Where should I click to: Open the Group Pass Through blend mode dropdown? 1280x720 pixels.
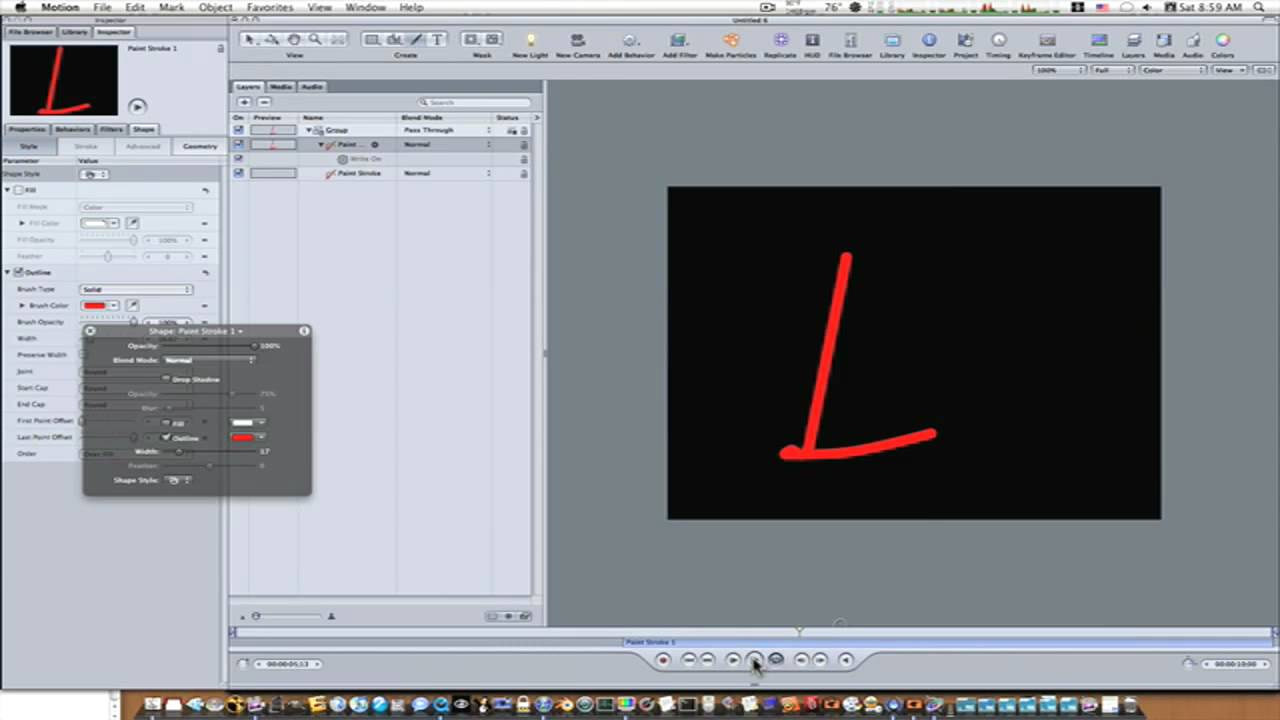(447, 130)
